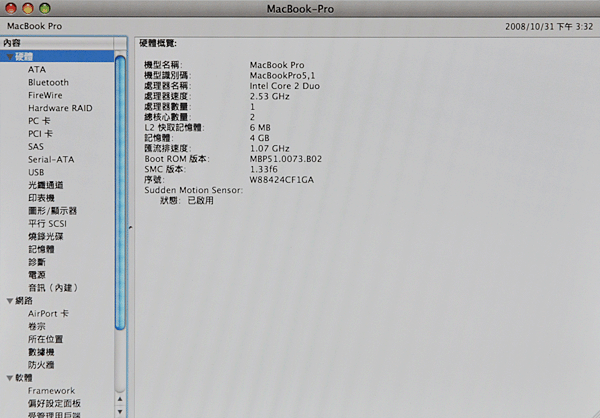
Task: Choose the PCI 卡 entry
Action: click(40, 134)
